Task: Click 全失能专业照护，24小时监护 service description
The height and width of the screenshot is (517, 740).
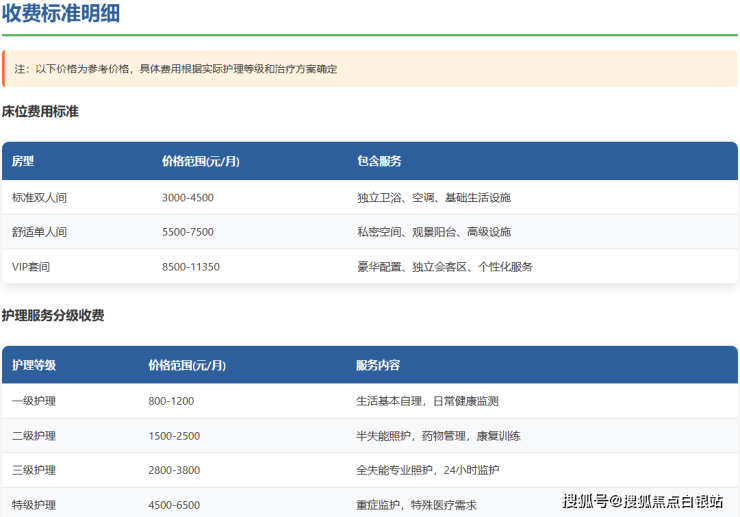Action: pos(427,470)
